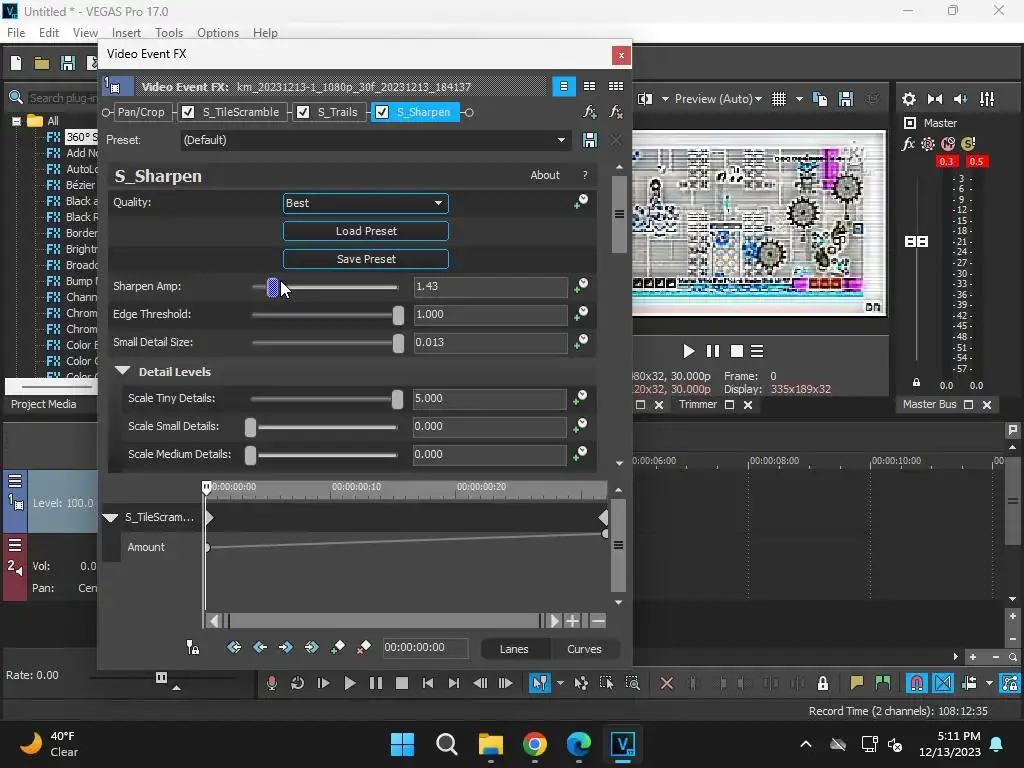Open the Edit menu
This screenshot has width=1024, height=768.
tap(49, 33)
